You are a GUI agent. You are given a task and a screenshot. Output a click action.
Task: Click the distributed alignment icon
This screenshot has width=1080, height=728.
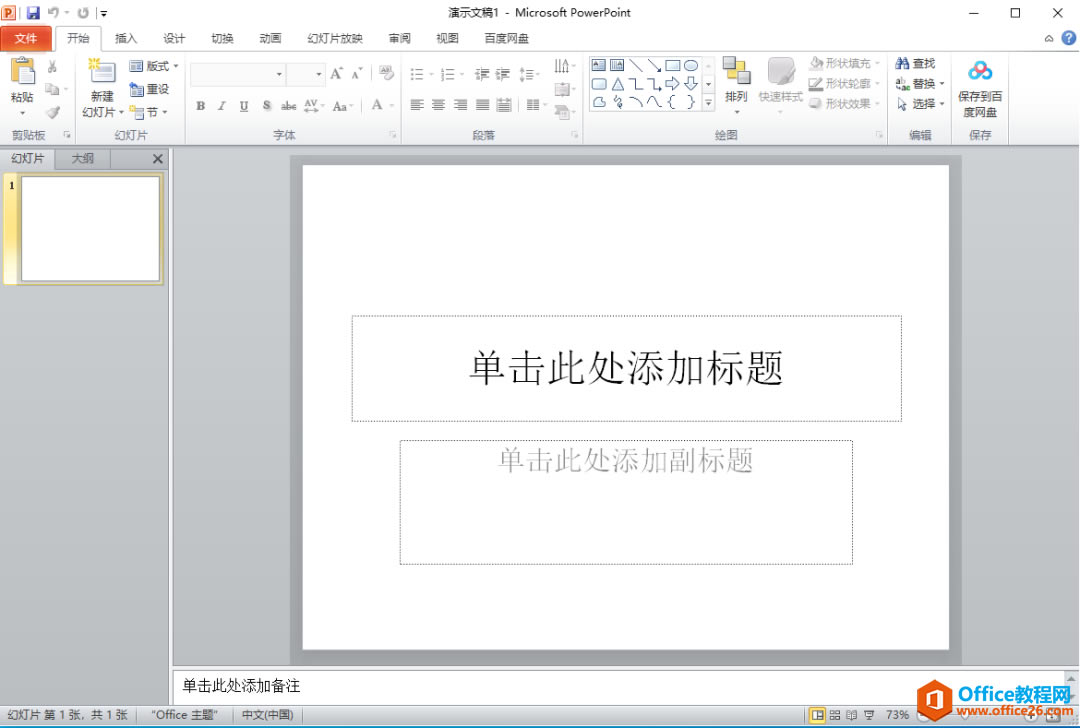[x=504, y=105]
